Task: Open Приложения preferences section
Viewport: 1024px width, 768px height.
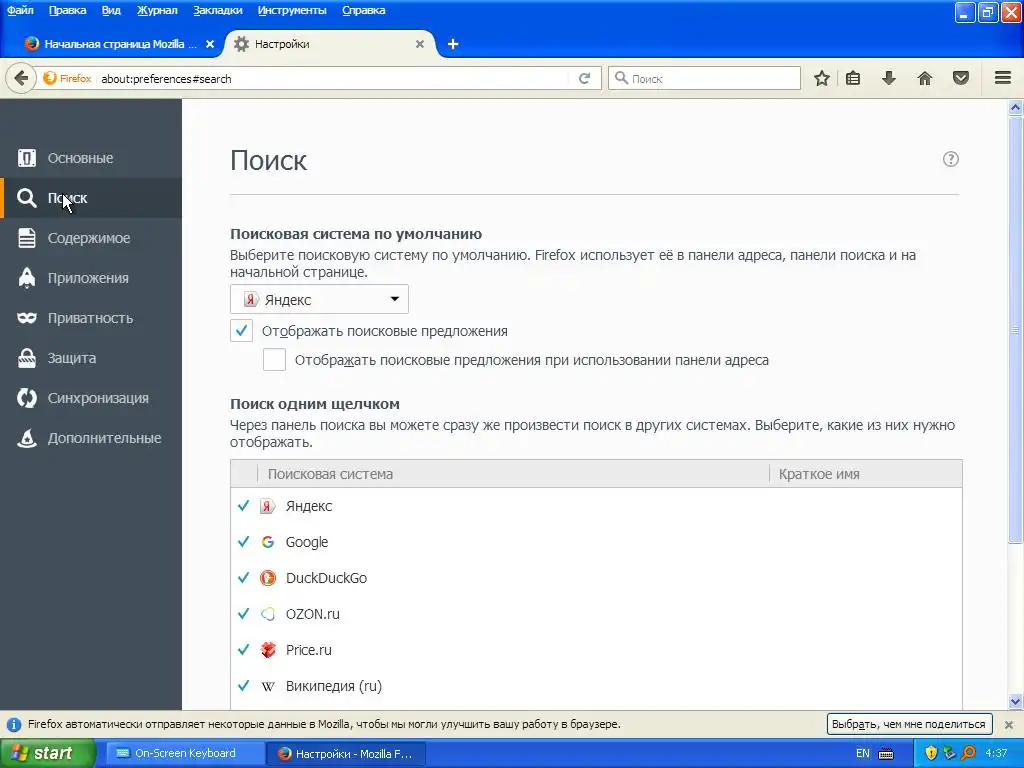Action: 91,278
